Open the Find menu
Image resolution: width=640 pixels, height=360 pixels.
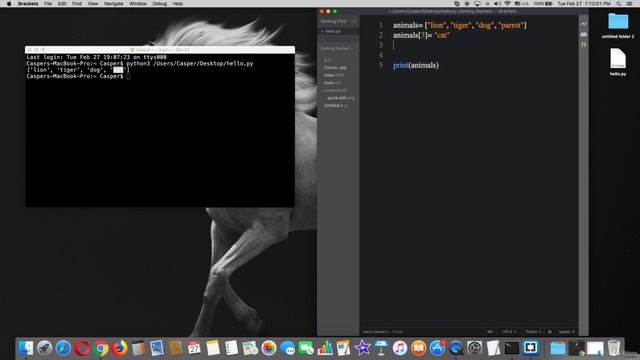tap(77, 4)
